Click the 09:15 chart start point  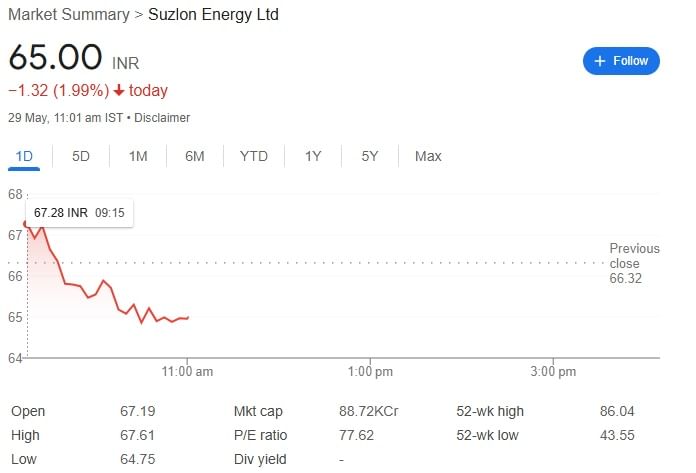click(x=26, y=224)
